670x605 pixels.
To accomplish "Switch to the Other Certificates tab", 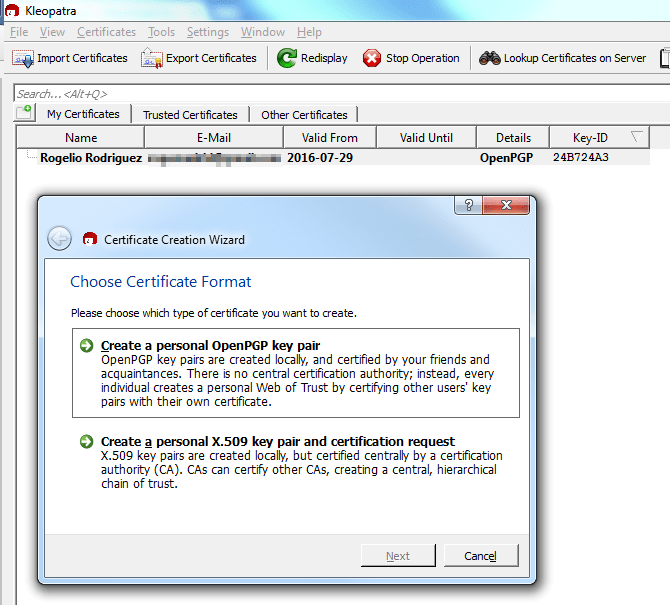I will coord(304,115).
